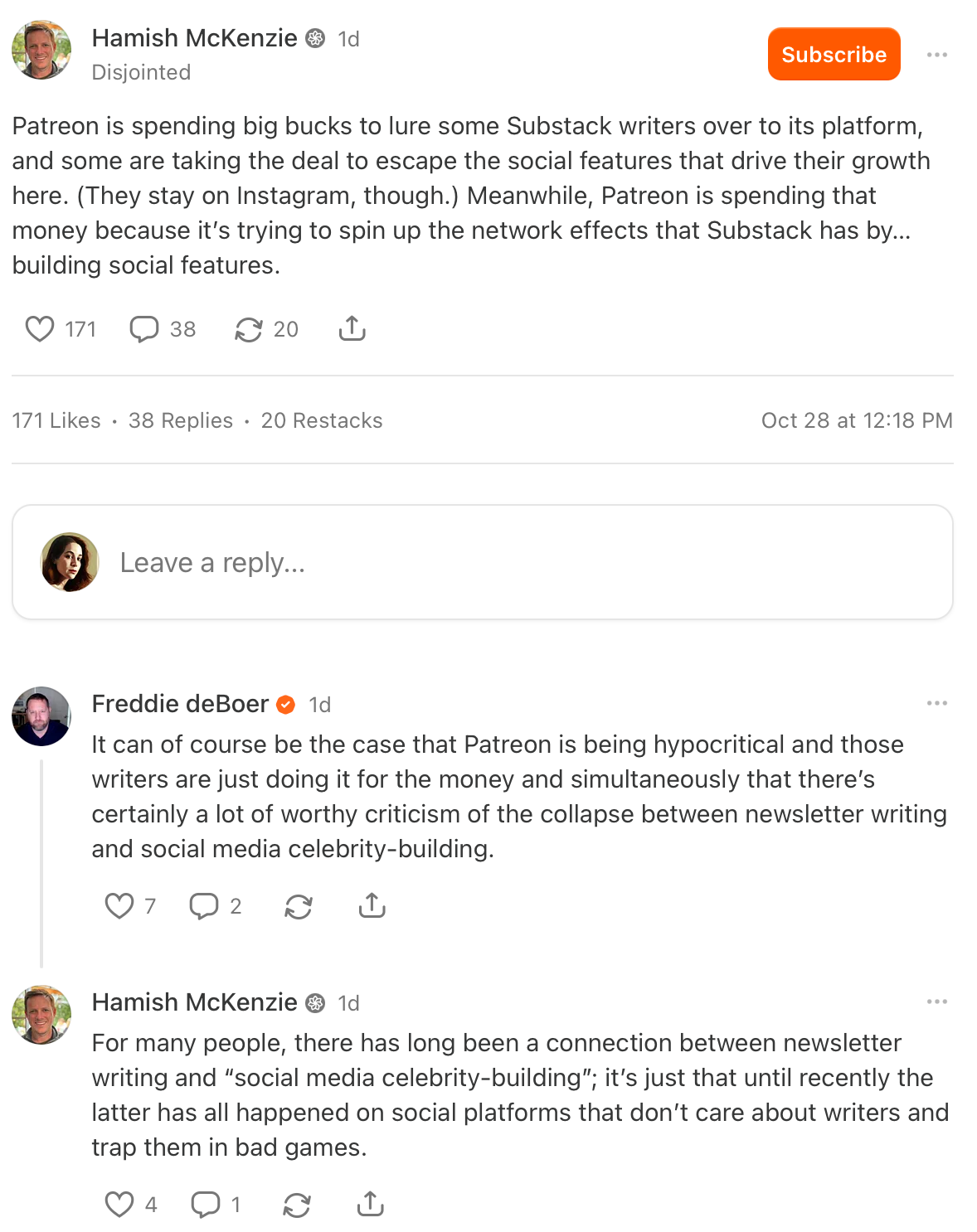Restack the main Patreon note
Image resolution: width=977 pixels, height=1232 pixels.
[249, 329]
